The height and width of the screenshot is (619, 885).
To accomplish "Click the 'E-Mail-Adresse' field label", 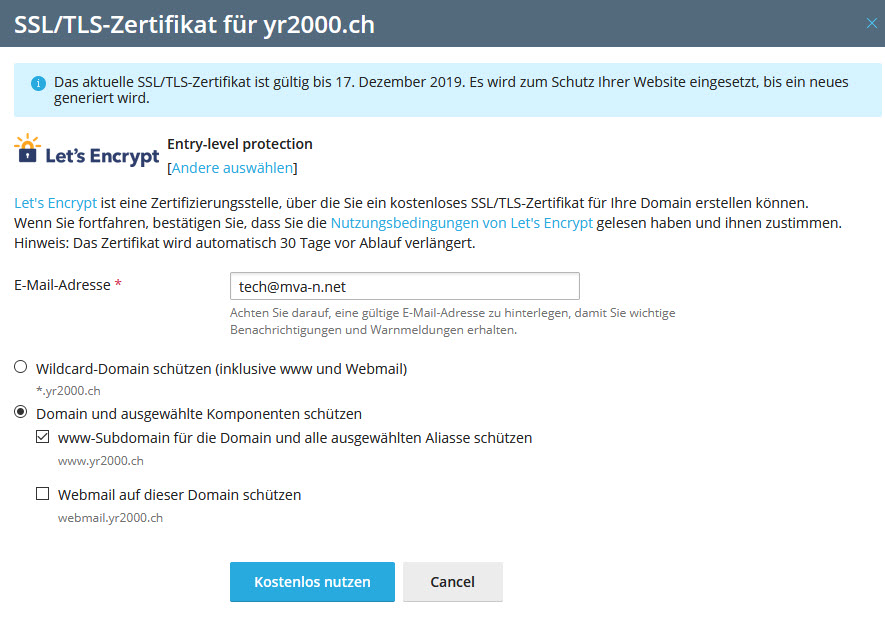I will [x=62, y=285].
